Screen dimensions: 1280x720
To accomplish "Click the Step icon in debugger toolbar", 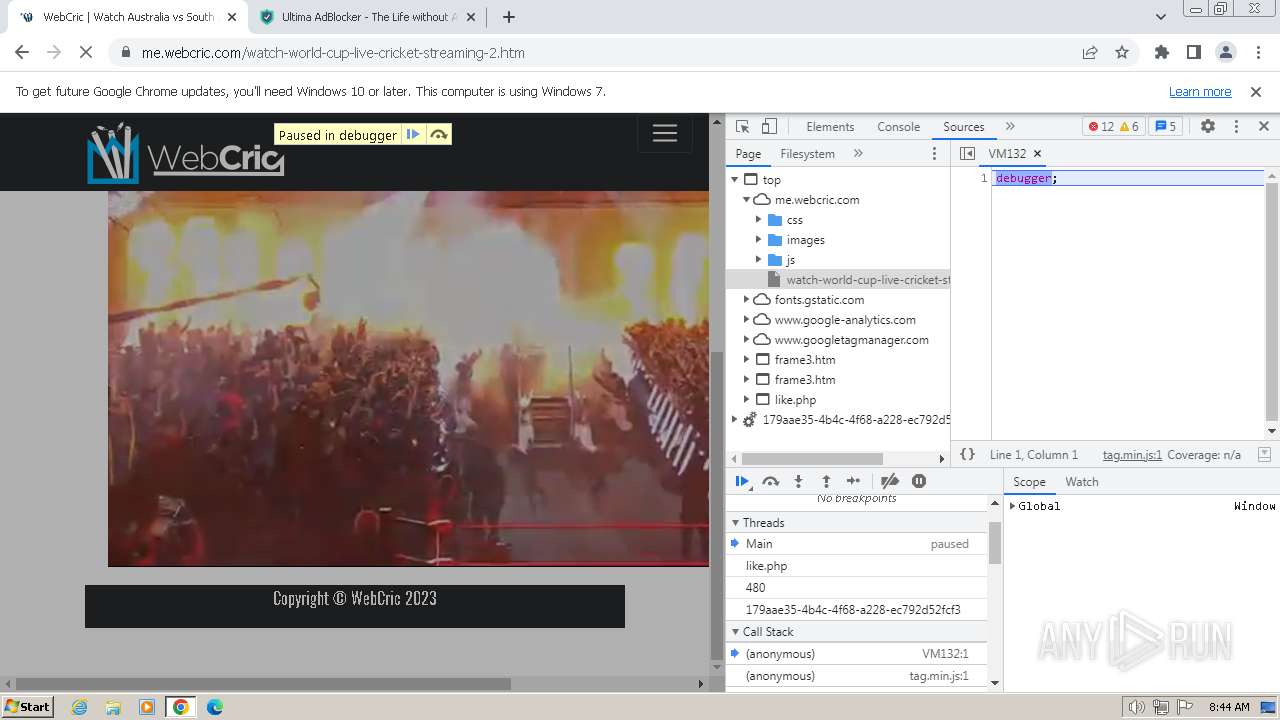I will pos(853,481).
